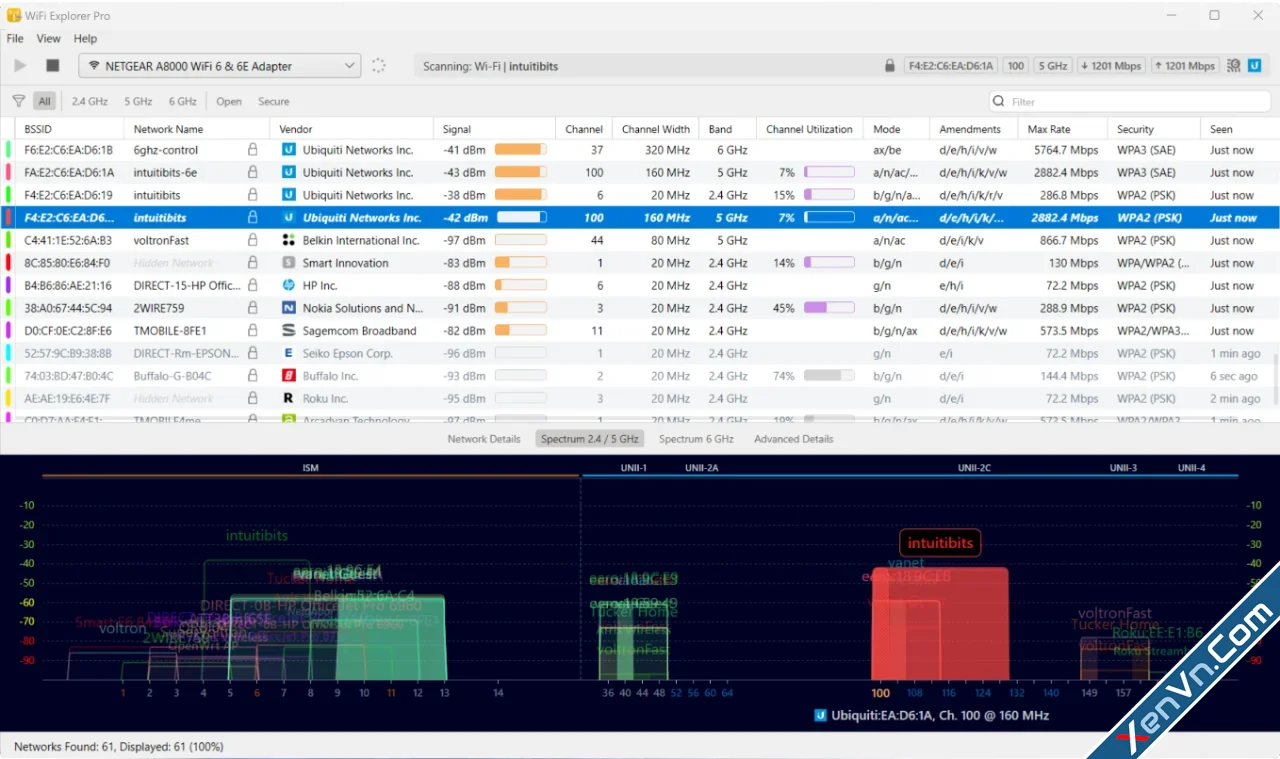Click the upload 1201 Mbps badge

point(1184,66)
